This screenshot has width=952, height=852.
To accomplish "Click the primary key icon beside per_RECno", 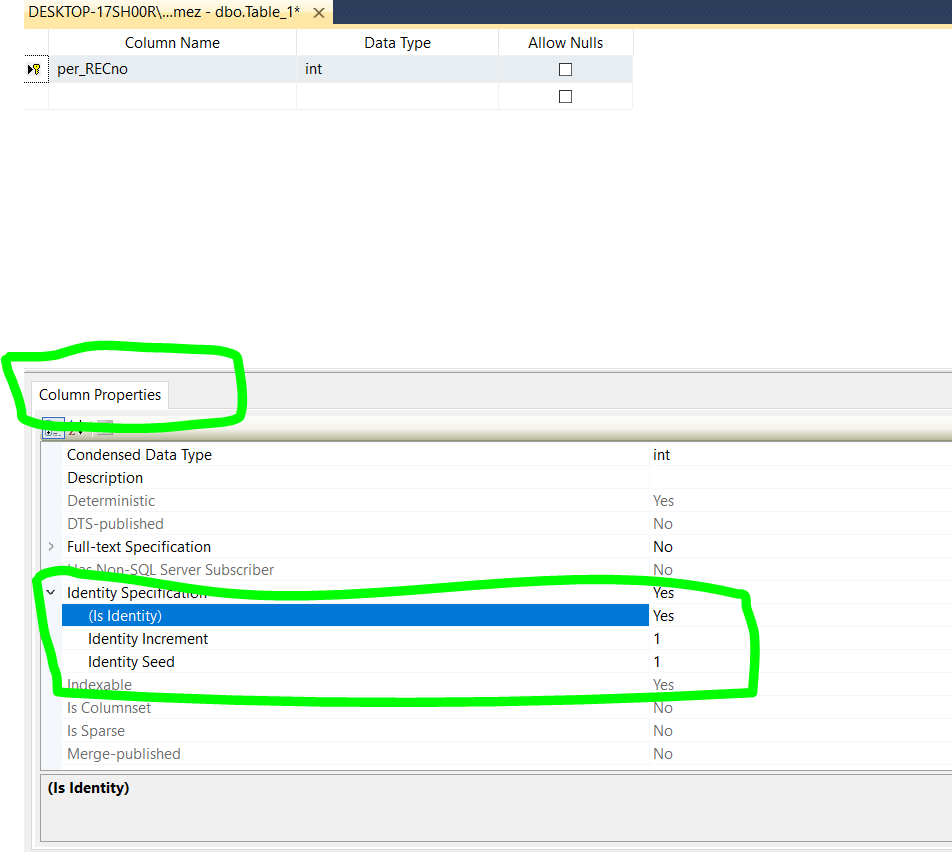I will 33,68.
